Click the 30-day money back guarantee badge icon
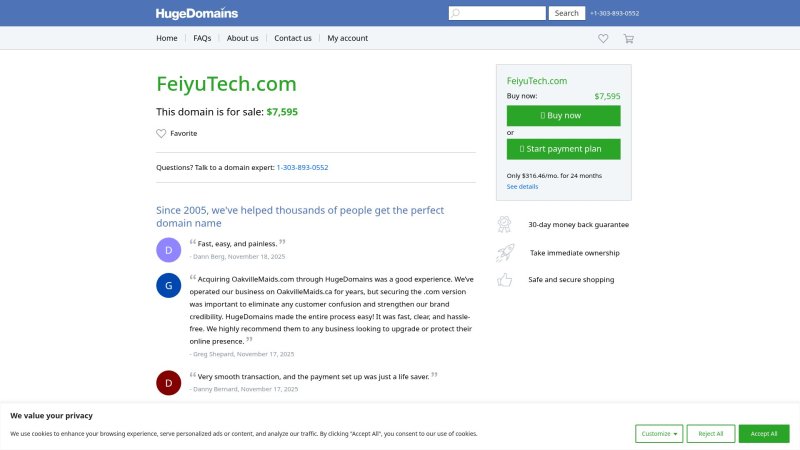The height and width of the screenshot is (450, 800). click(505, 224)
